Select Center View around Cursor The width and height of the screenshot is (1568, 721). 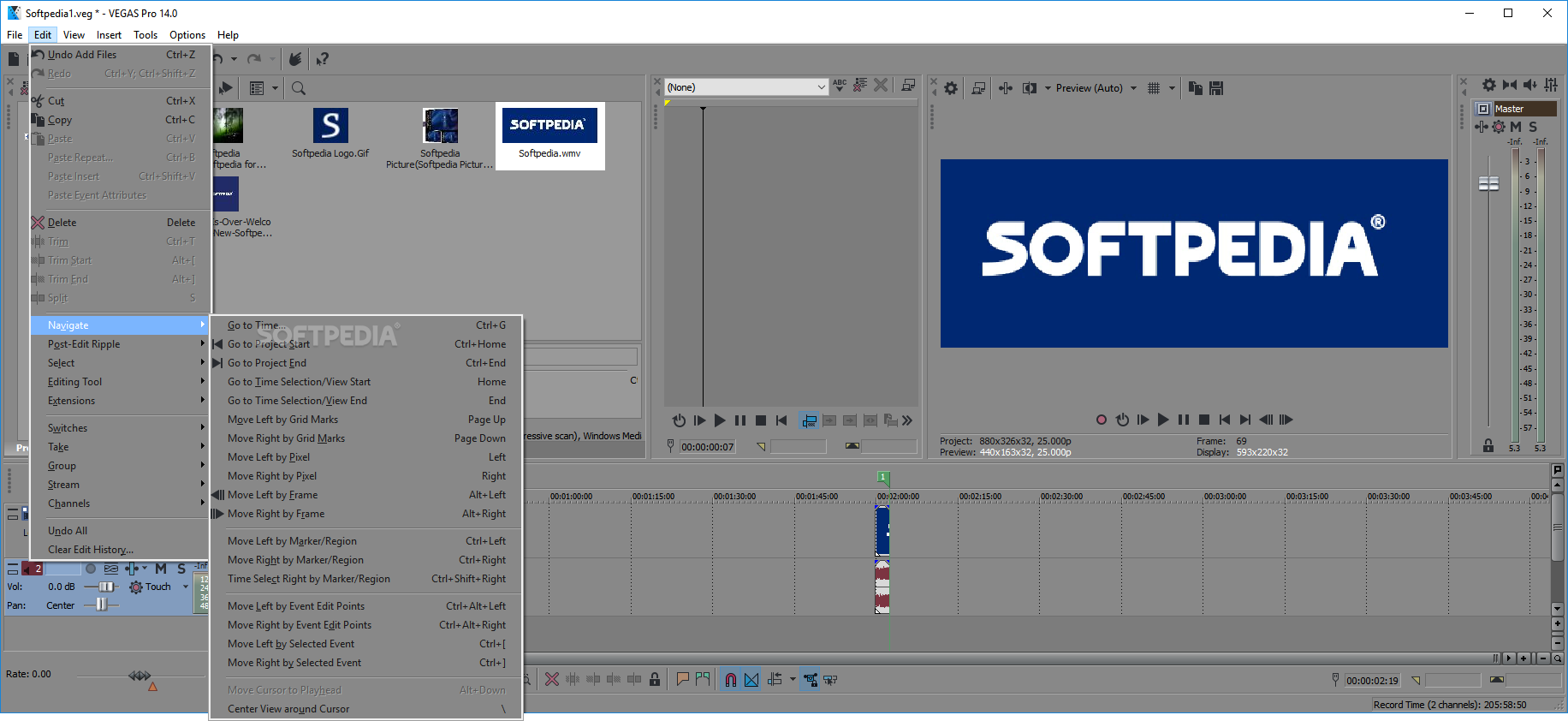[366, 709]
